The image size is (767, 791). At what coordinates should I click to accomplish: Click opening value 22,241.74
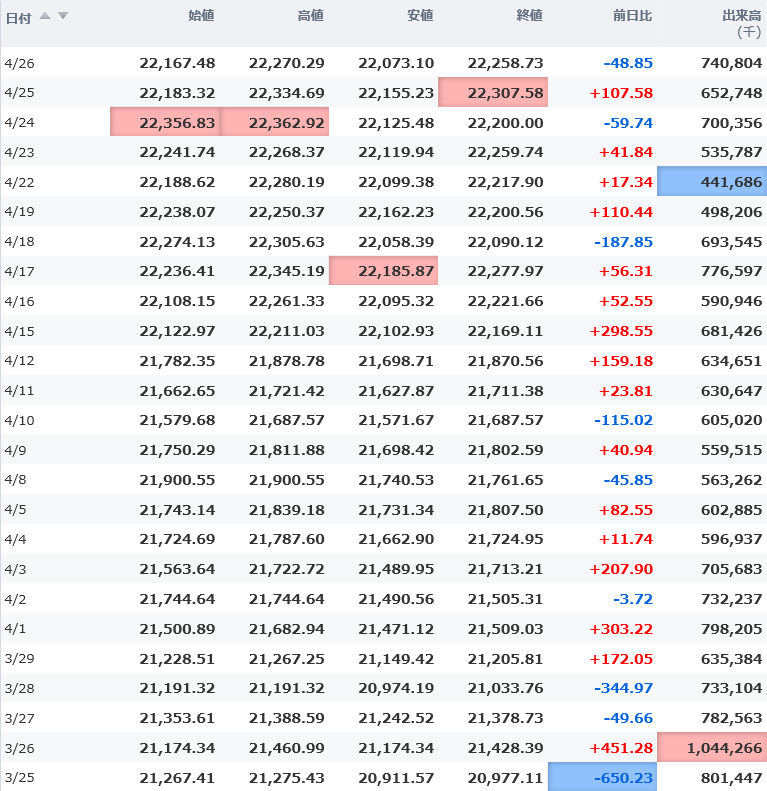(177, 152)
